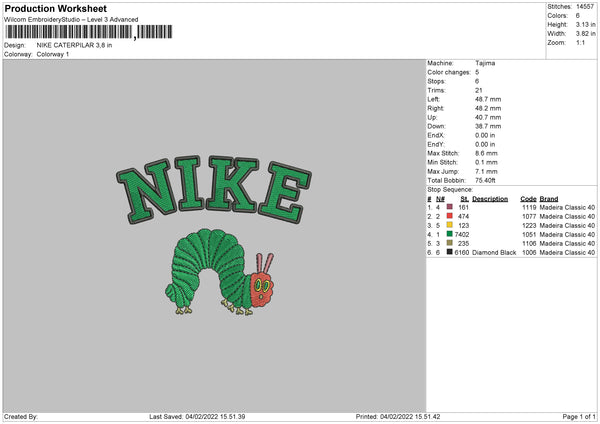
Task: Click the Colorway 1 value
Action: point(53,54)
